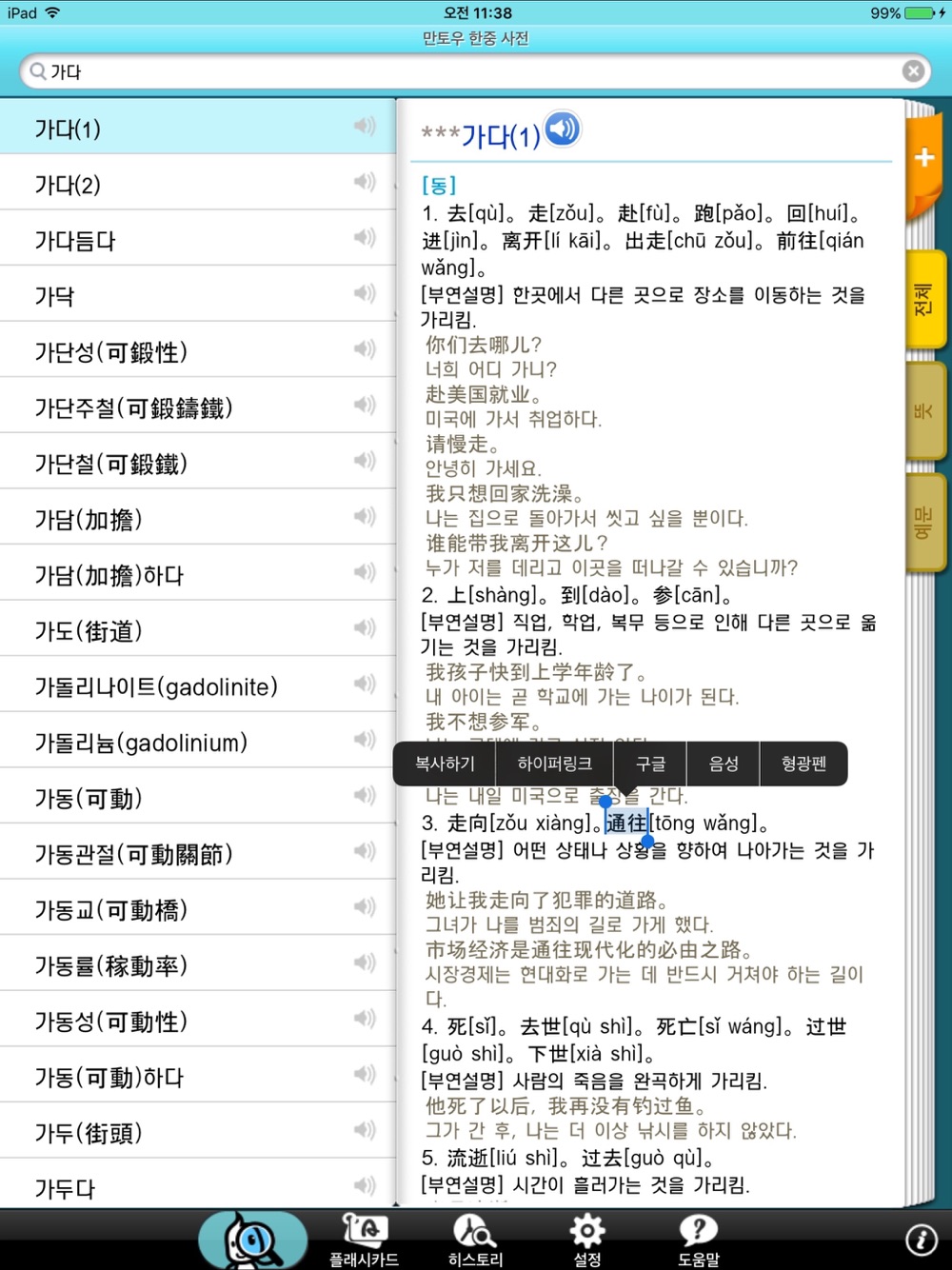Tap the example sentence 你们去哪儿?
The height and width of the screenshot is (1270, 952).
484,345
